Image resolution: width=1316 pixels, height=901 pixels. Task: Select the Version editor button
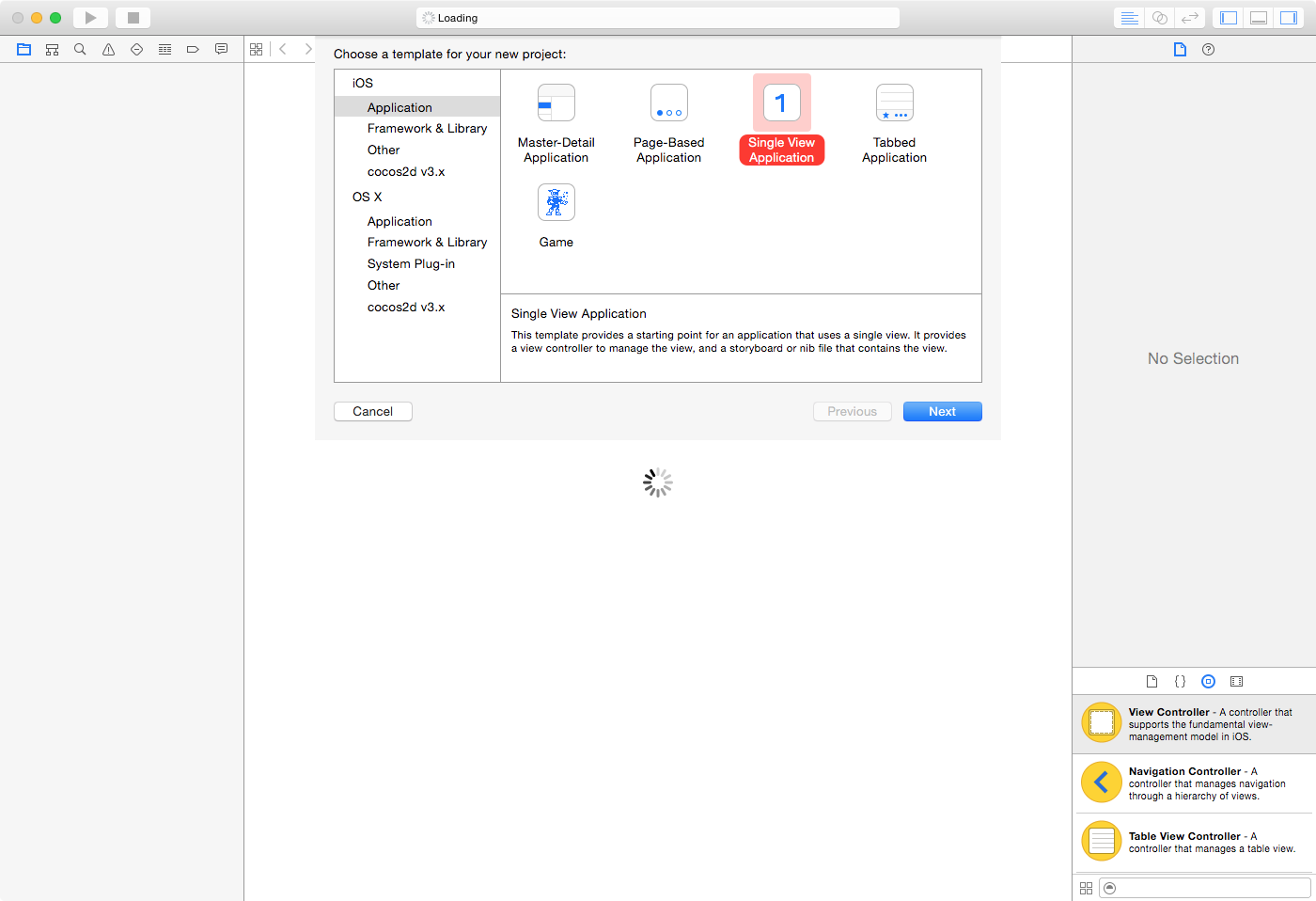pyautogui.click(x=1190, y=18)
